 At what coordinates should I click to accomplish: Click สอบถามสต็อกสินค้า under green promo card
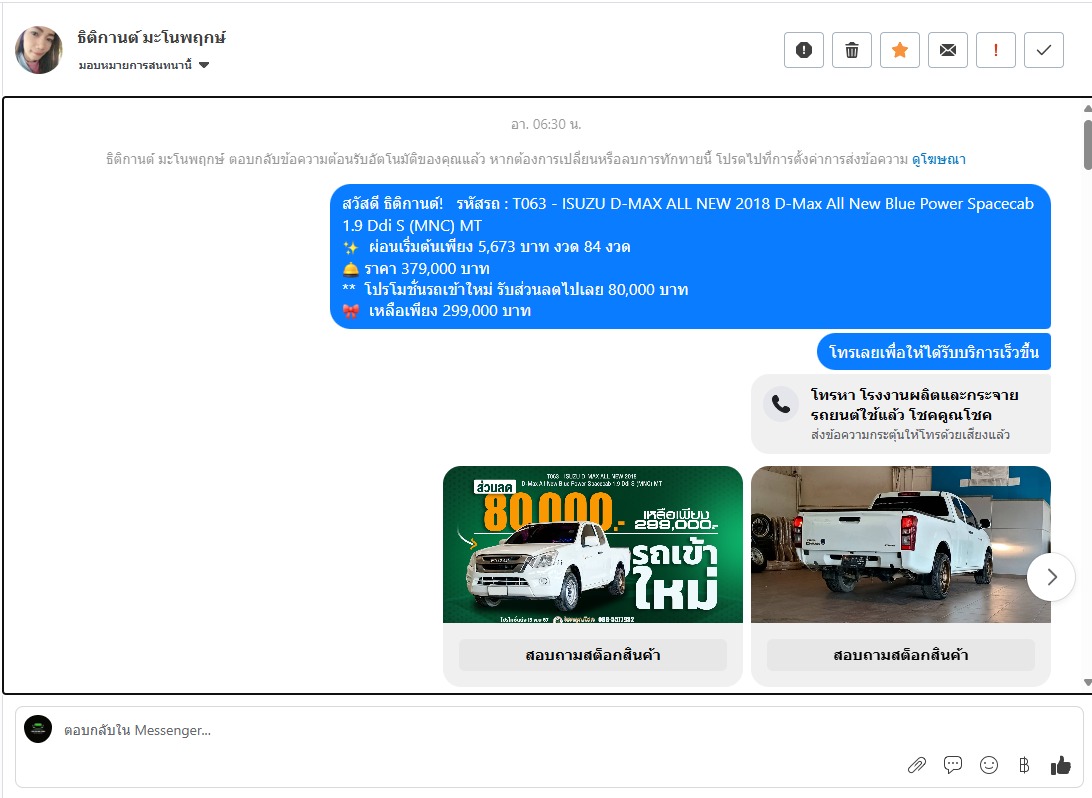593,655
